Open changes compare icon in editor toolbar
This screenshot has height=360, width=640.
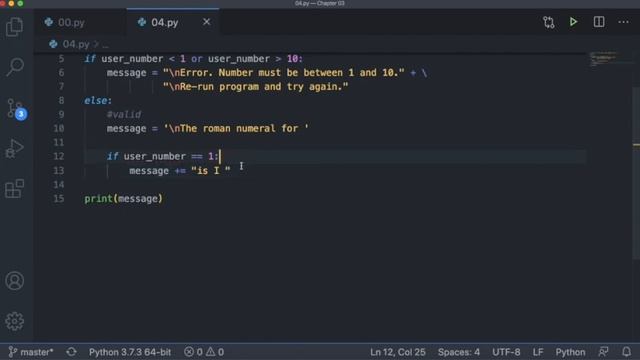pos(549,22)
